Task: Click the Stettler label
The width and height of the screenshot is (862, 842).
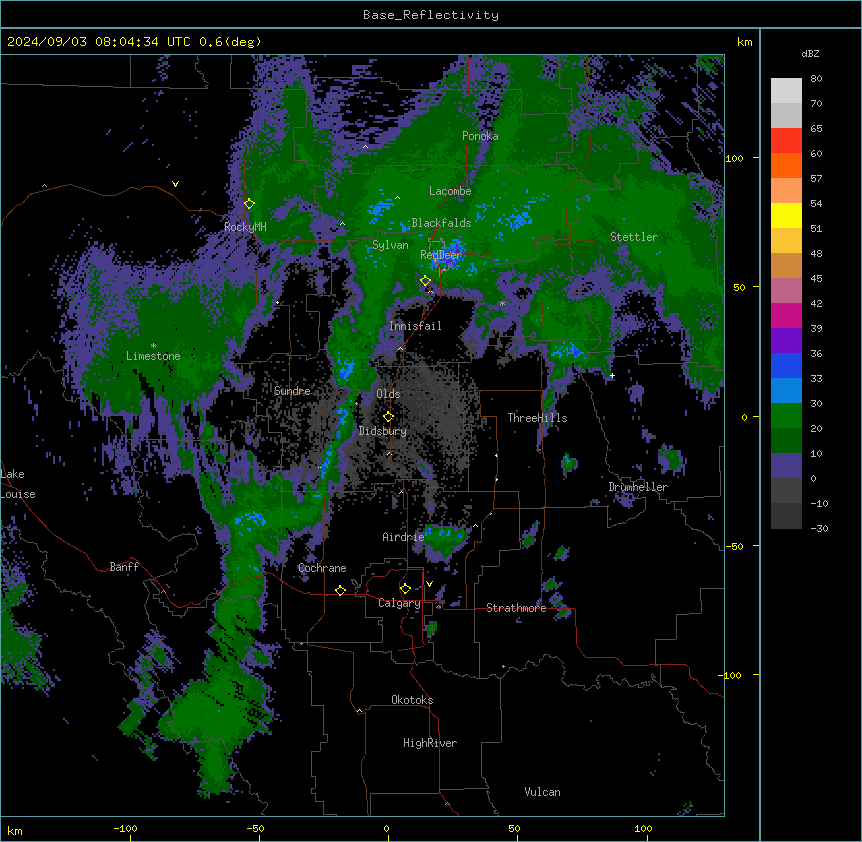Action: (634, 237)
